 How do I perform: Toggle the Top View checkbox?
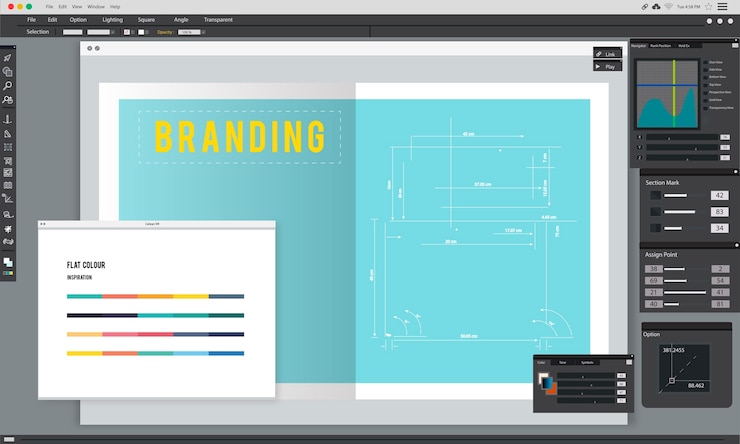[x=706, y=85]
